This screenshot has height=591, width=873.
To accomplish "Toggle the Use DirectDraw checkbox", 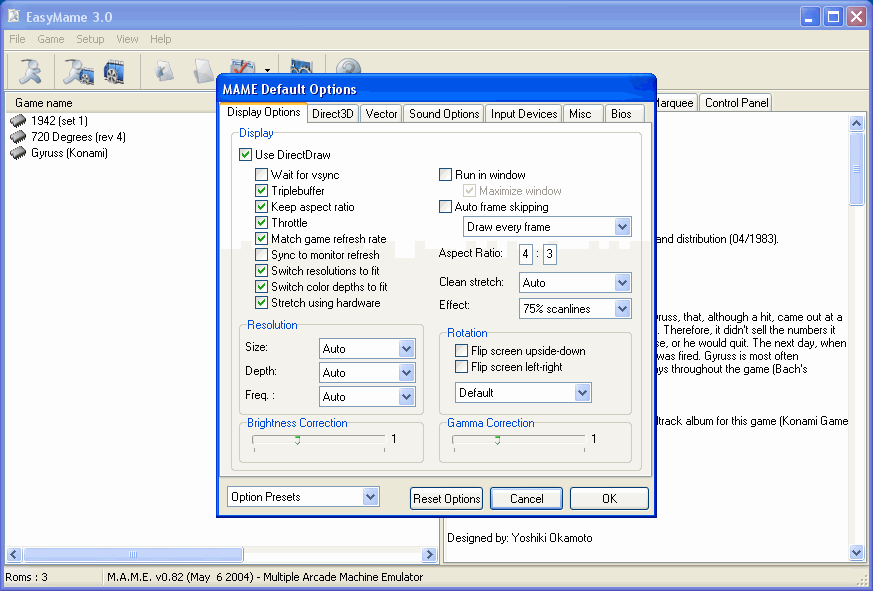I will click(245, 154).
